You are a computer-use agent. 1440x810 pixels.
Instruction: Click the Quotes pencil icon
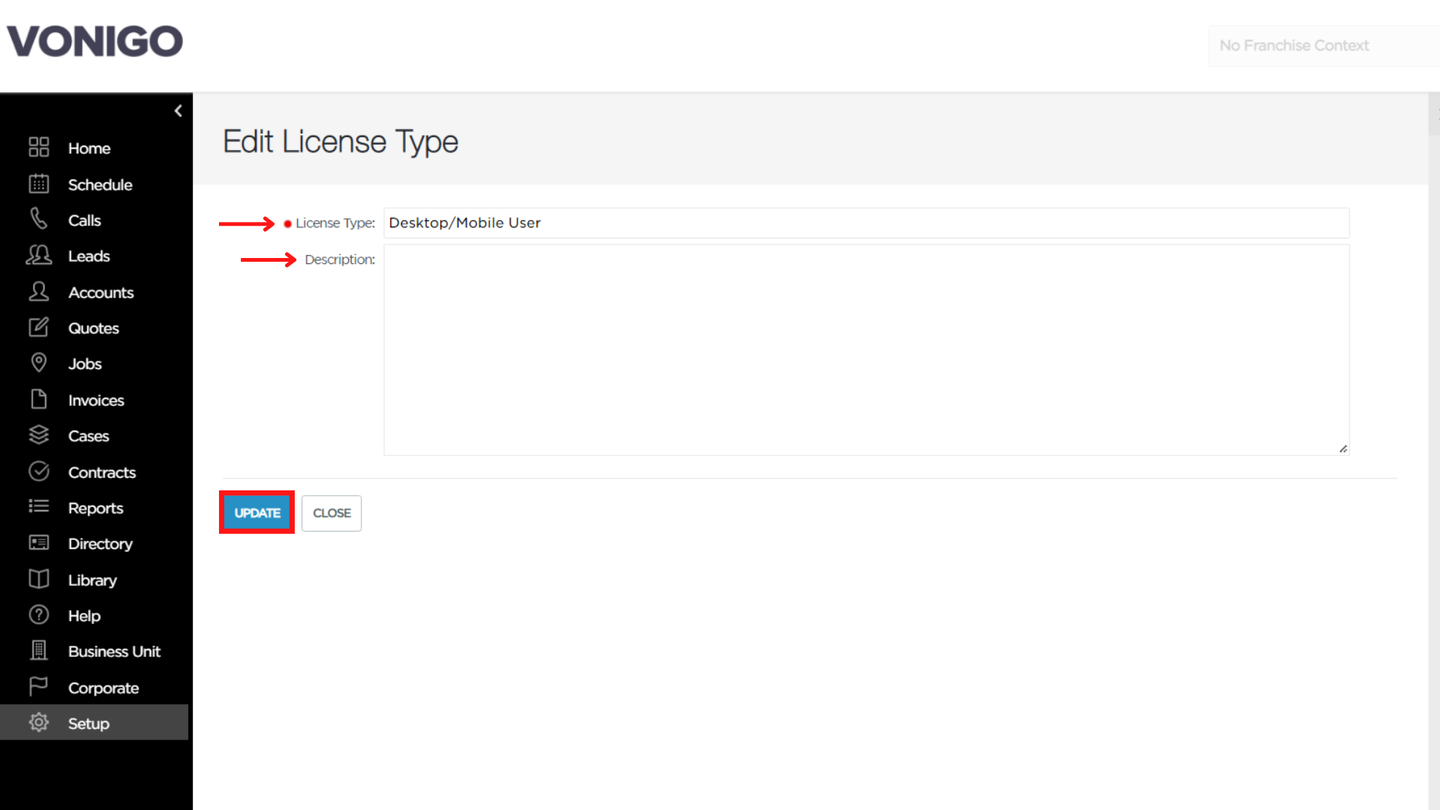[39, 328]
